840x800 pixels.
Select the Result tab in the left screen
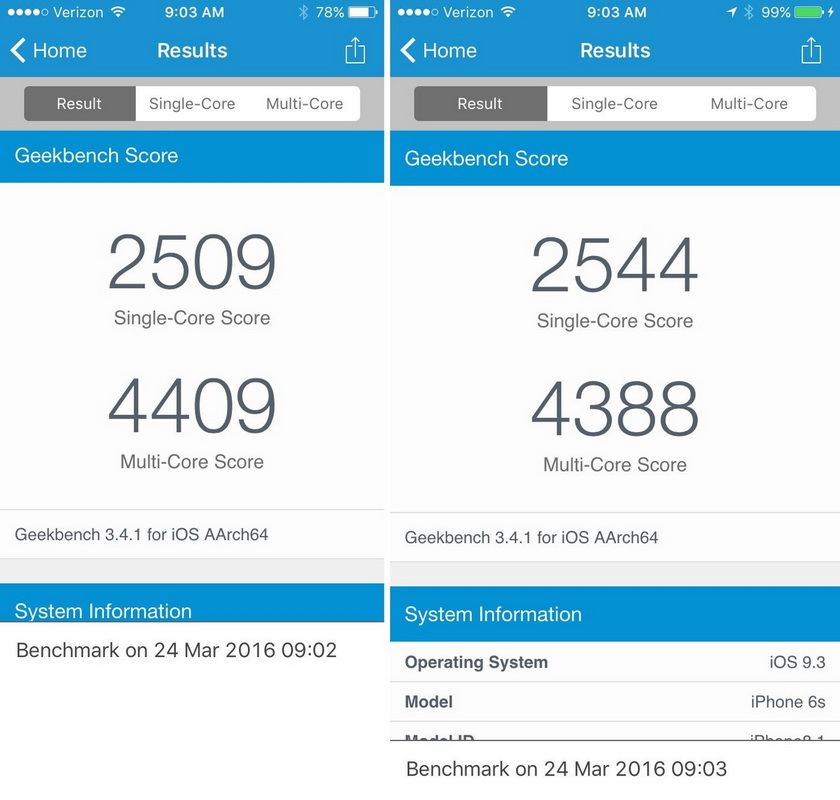79,103
